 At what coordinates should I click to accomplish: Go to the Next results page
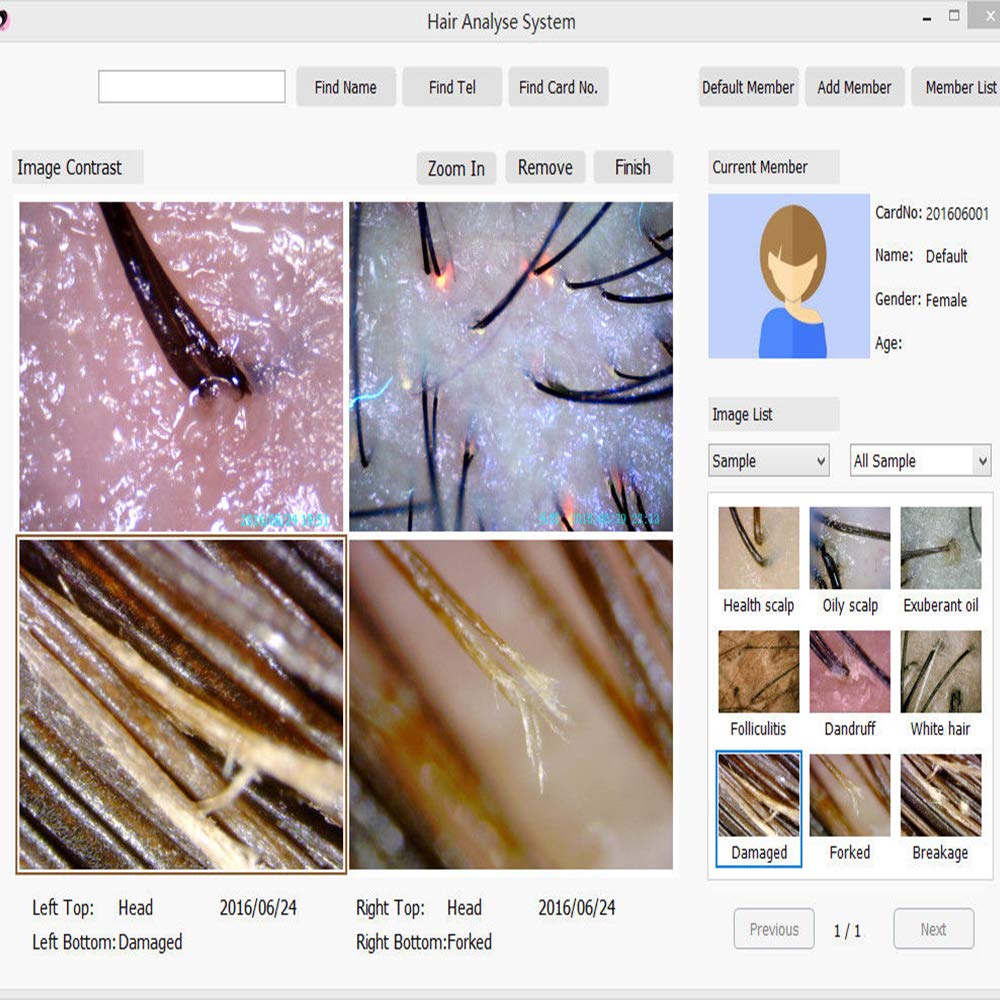(933, 929)
